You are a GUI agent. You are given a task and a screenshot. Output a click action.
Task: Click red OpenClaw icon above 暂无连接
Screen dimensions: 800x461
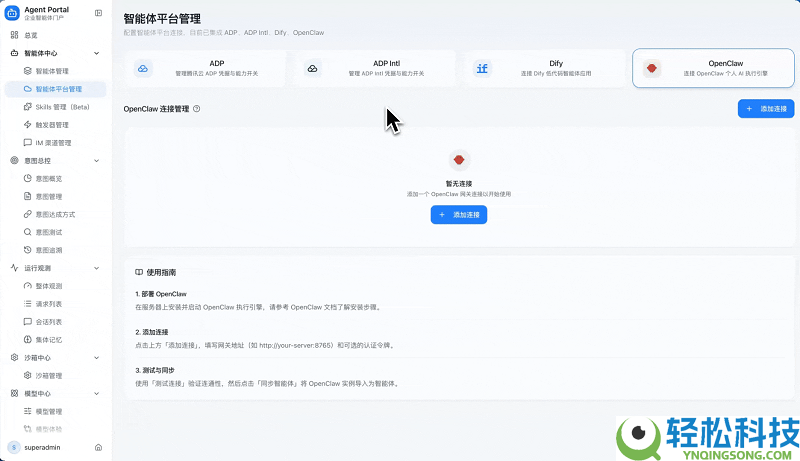tap(459, 160)
